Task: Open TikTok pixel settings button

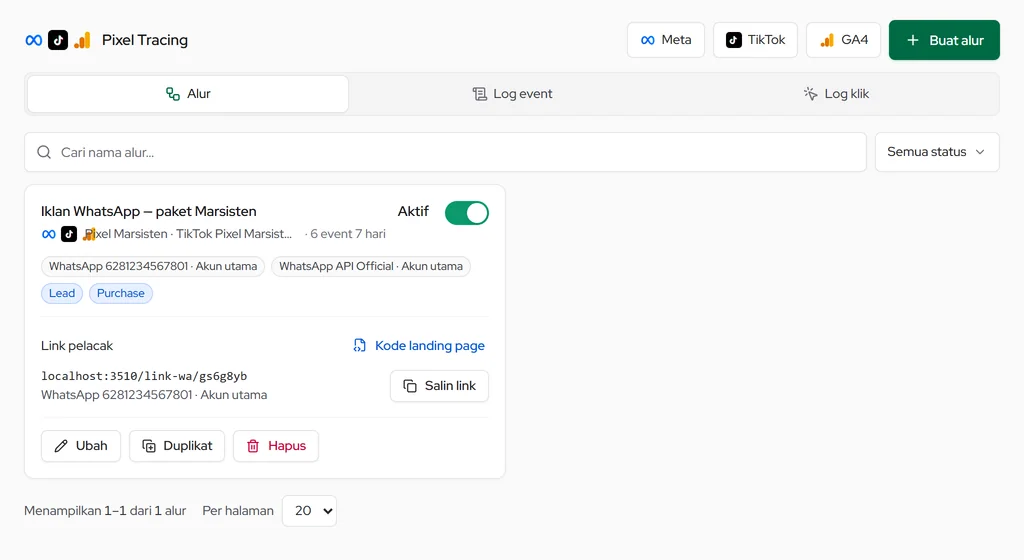Action: coord(755,40)
